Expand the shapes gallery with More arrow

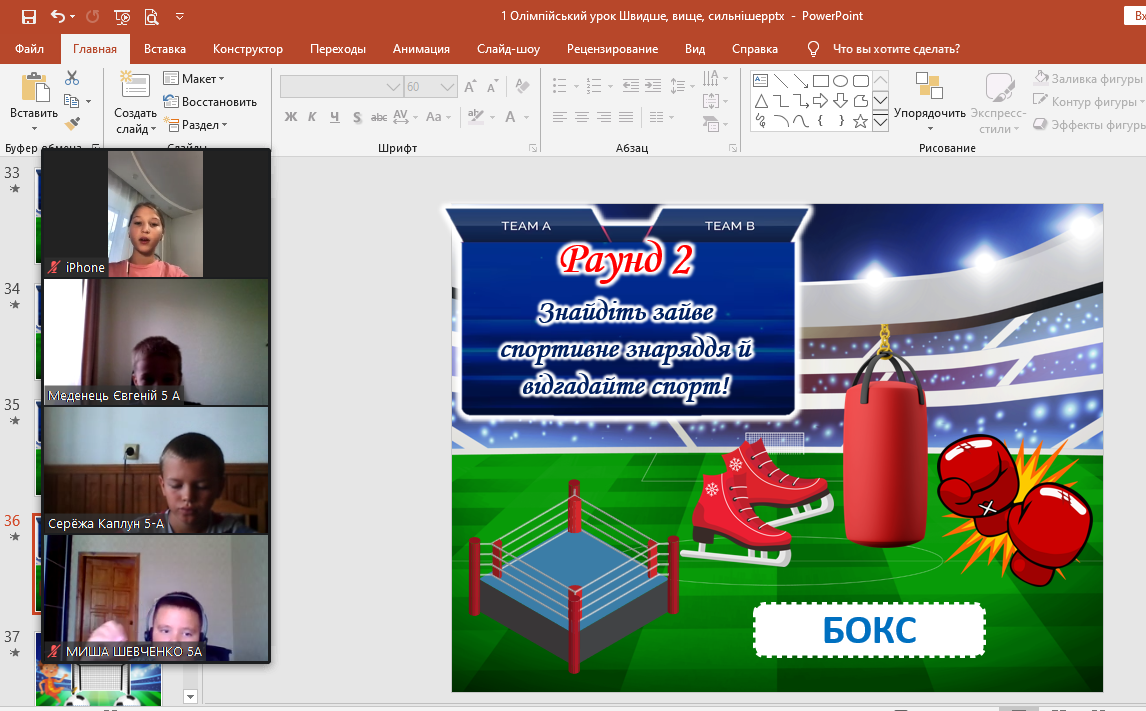click(x=881, y=122)
